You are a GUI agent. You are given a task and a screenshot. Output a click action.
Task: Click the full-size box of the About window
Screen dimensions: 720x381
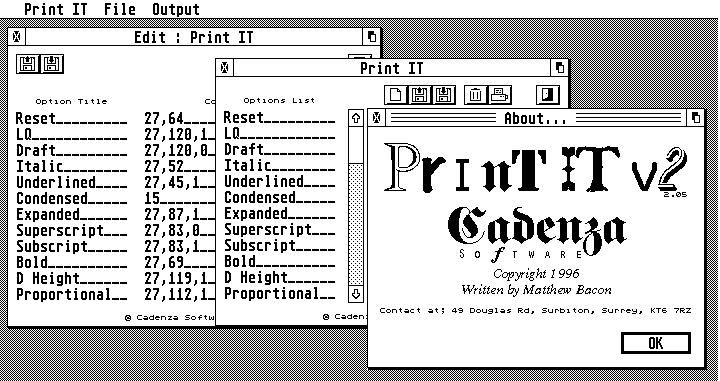pyautogui.click(x=696, y=118)
